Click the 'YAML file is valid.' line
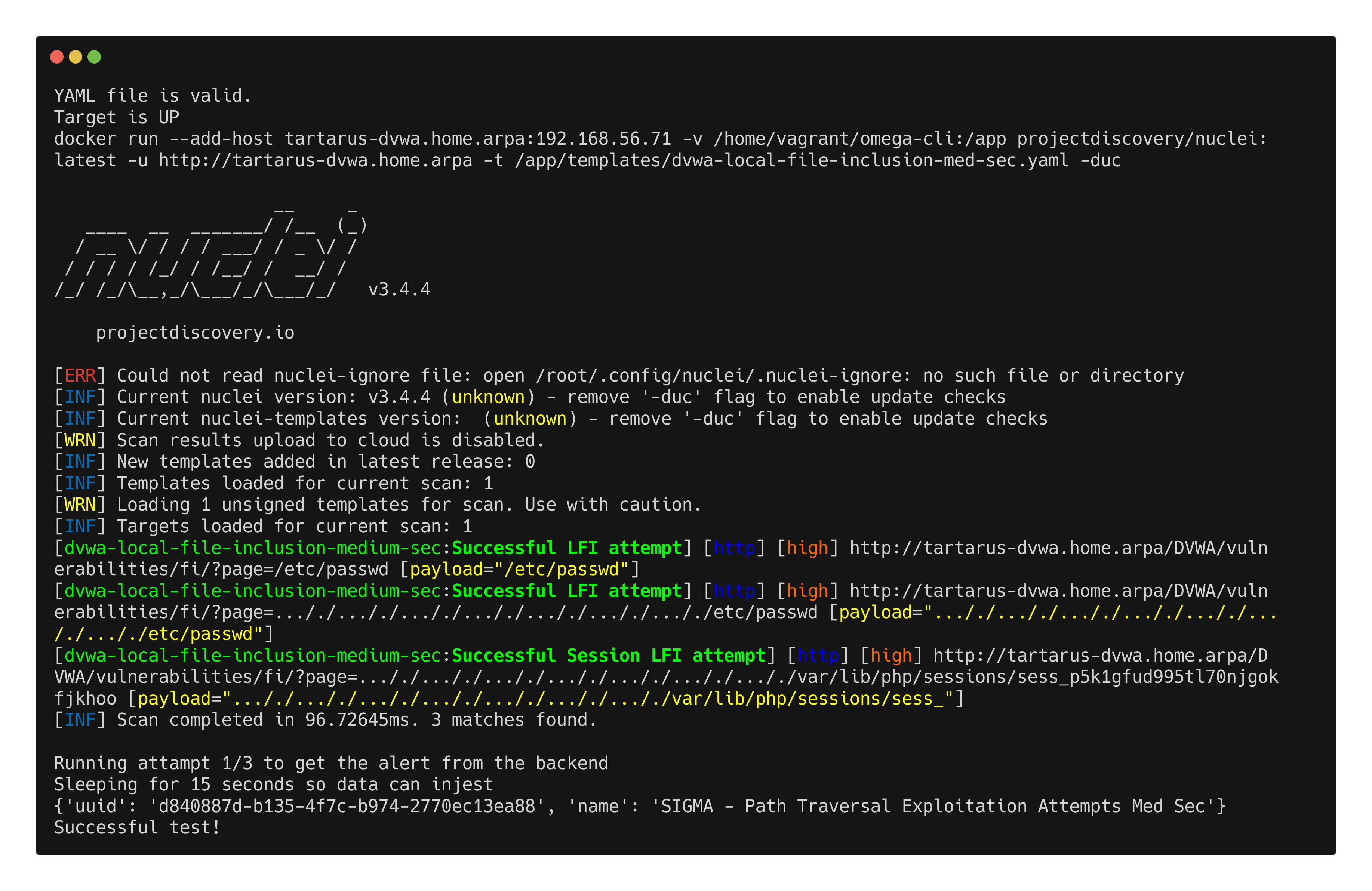This screenshot has width=1372, height=891. [x=153, y=96]
